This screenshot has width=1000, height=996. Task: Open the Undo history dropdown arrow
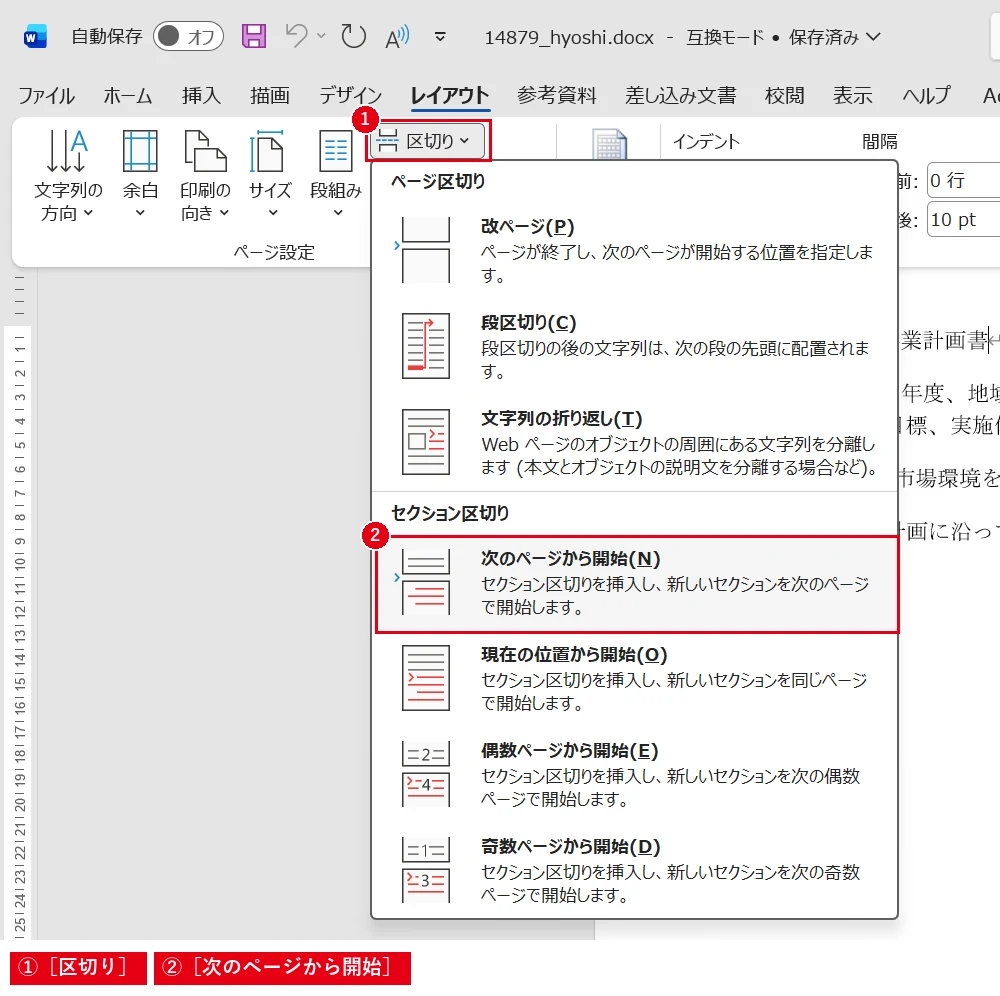coord(321,36)
